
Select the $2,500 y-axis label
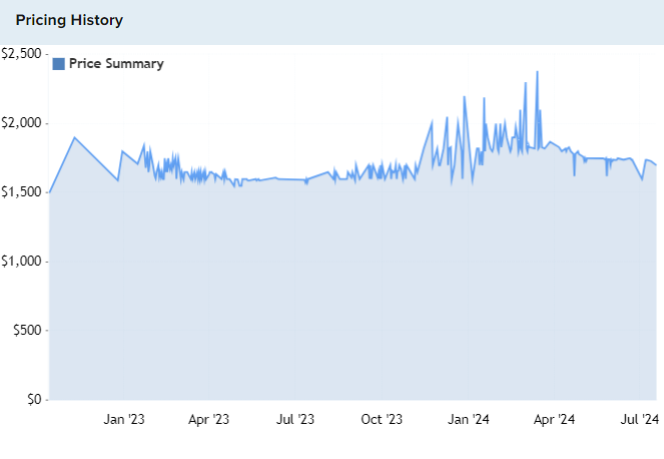(21, 54)
